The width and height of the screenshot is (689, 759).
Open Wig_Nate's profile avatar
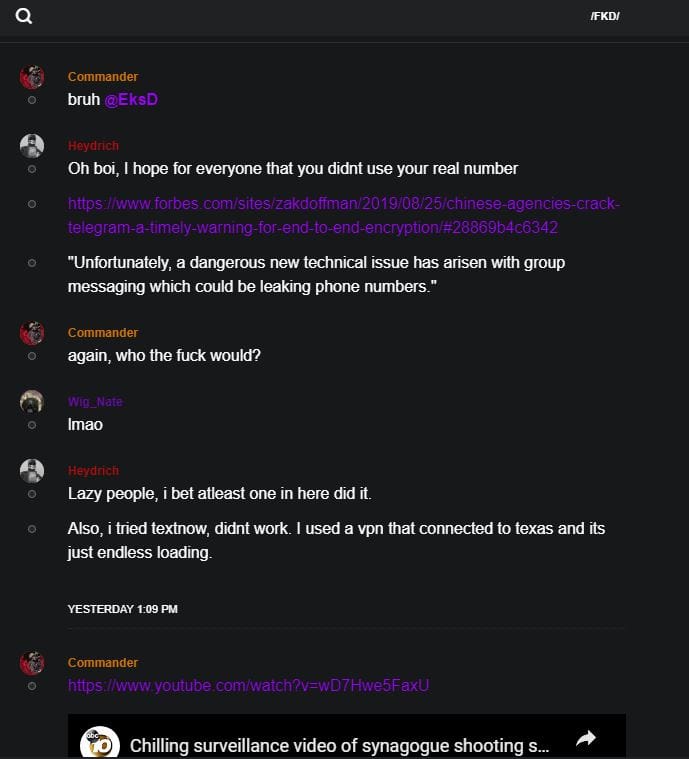tap(32, 402)
